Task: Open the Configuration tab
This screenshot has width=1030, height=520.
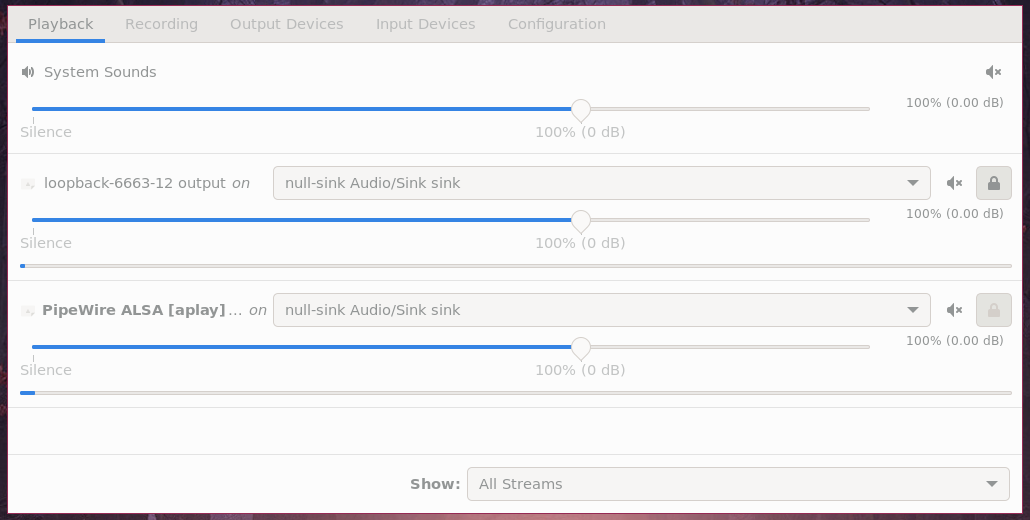Action: tap(556, 24)
